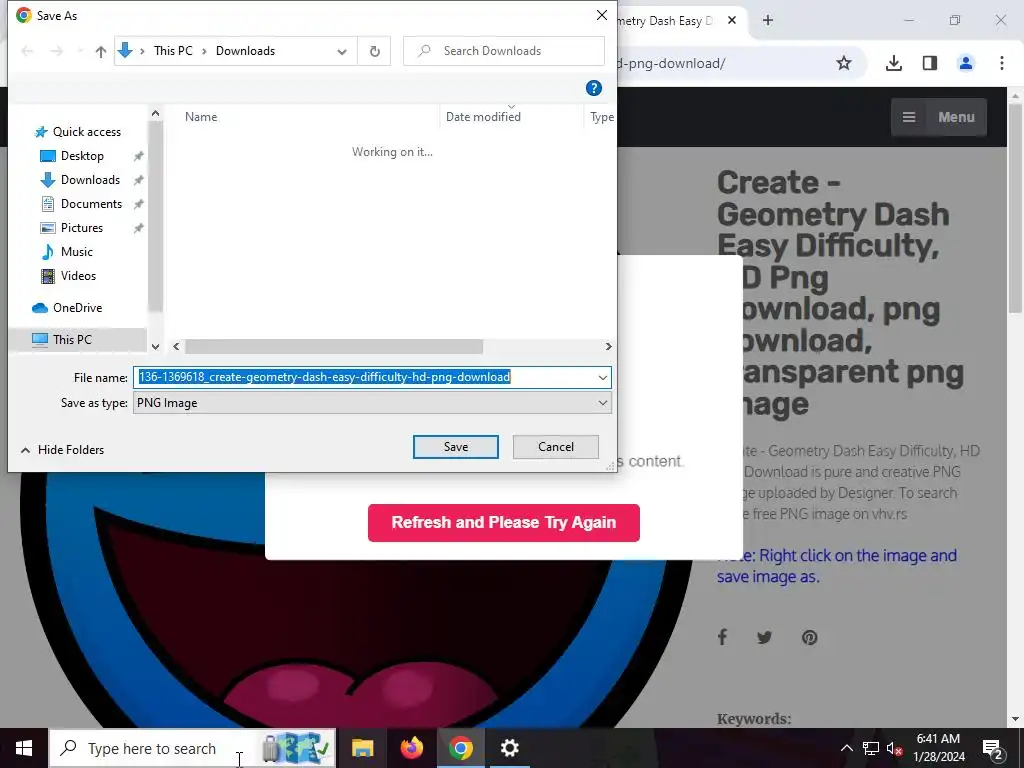The height and width of the screenshot is (768, 1024).
Task: Click the Forward arrow in Save As dialog
Action: tap(57, 51)
